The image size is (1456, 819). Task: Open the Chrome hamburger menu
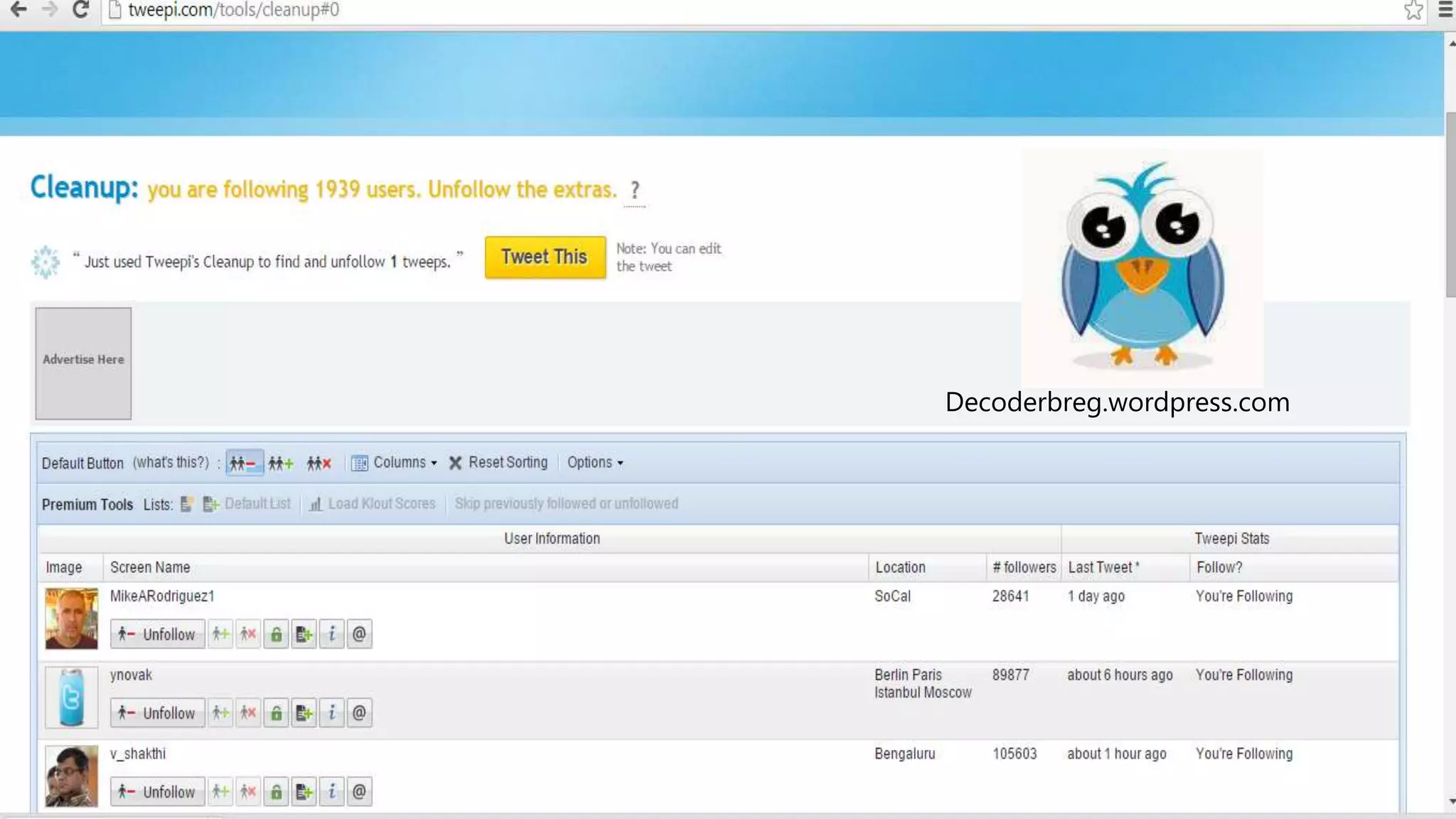[x=1445, y=10]
